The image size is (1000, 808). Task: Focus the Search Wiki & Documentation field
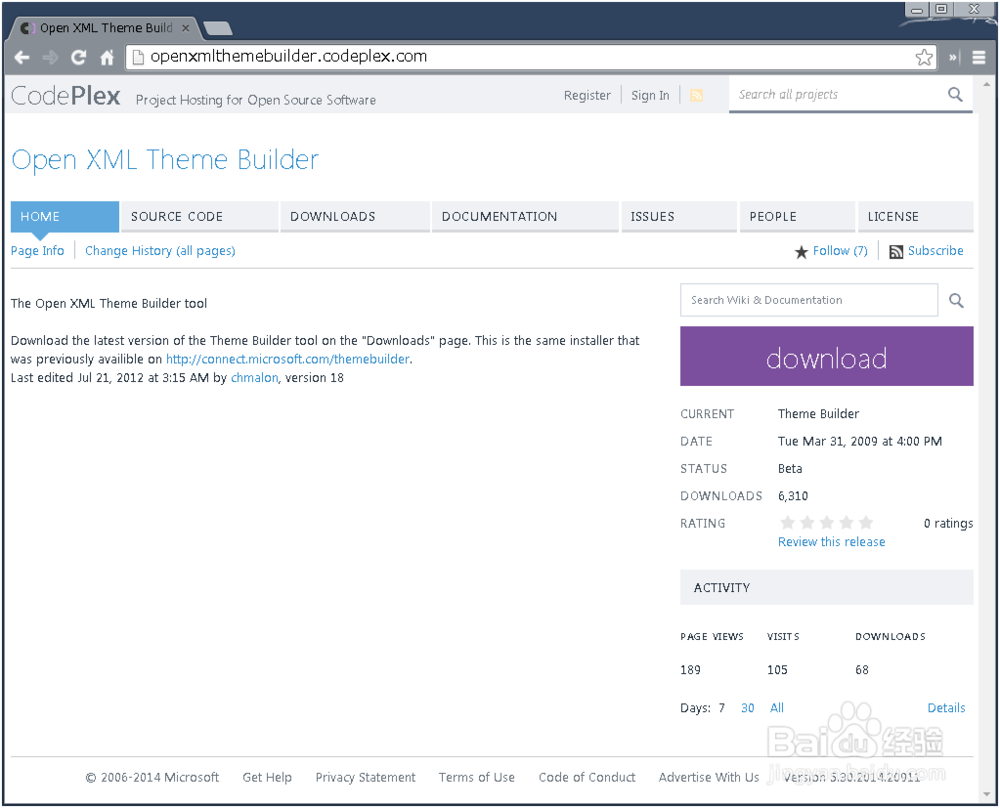pyautogui.click(x=809, y=300)
